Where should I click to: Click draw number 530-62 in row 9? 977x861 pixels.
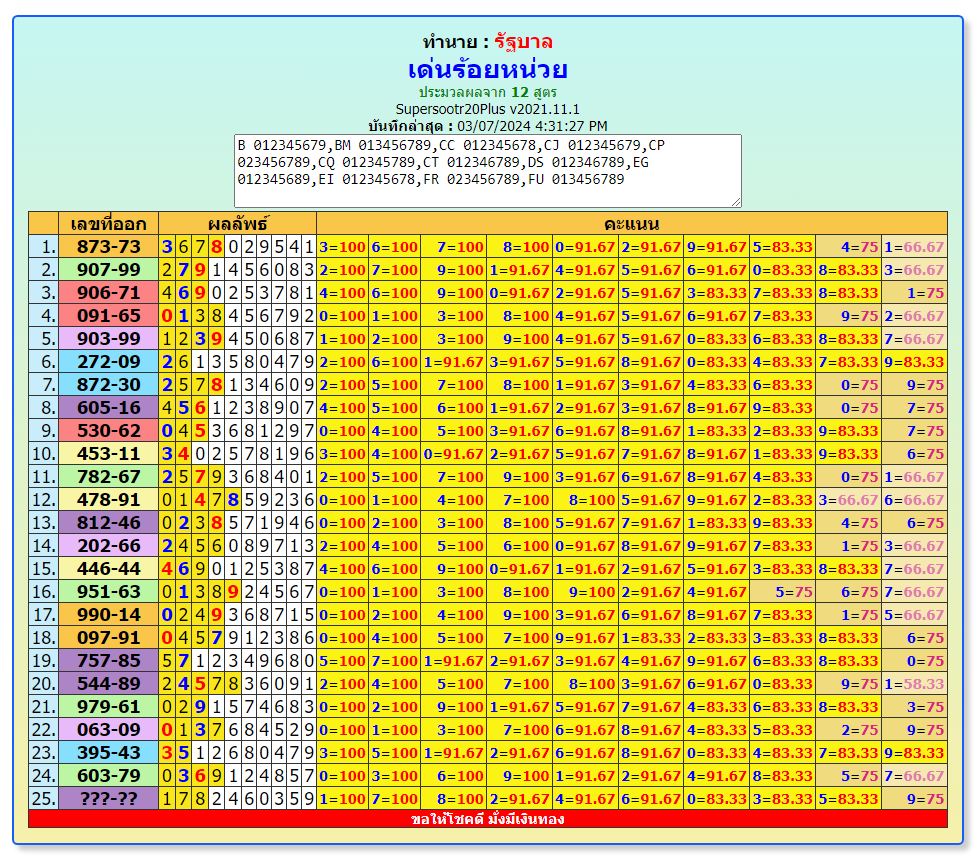click(108, 431)
